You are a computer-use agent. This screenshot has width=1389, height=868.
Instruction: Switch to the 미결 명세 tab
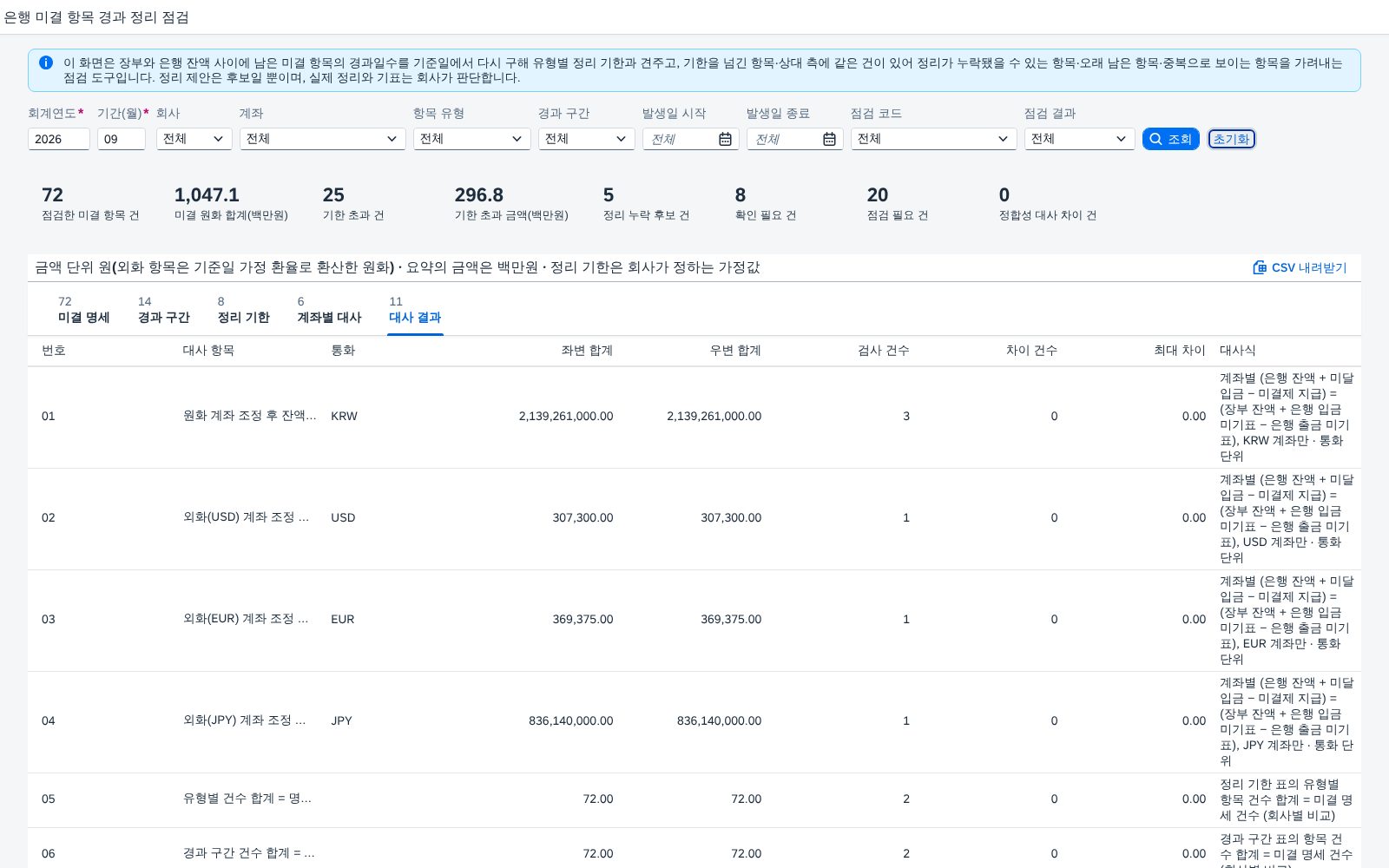pos(83,310)
